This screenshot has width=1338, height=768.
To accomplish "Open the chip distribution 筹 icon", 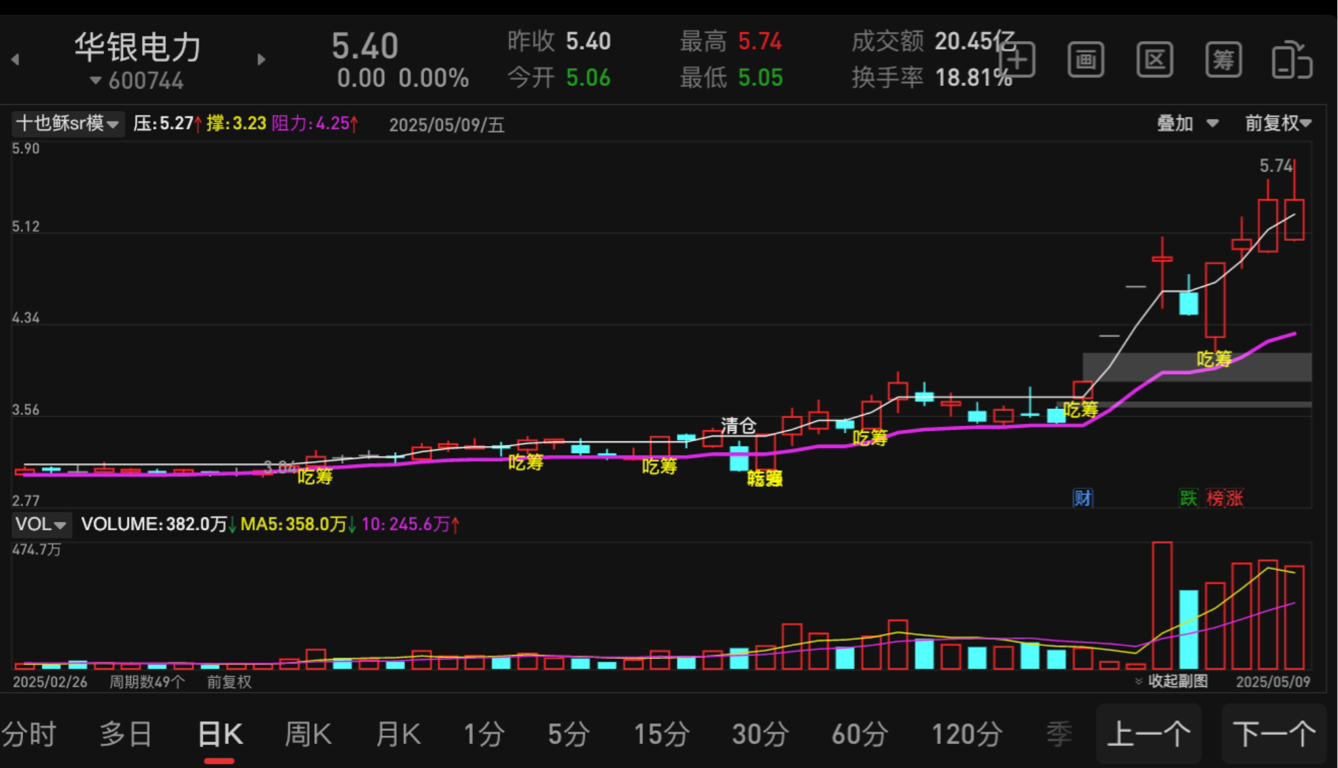I will [x=1223, y=60].
